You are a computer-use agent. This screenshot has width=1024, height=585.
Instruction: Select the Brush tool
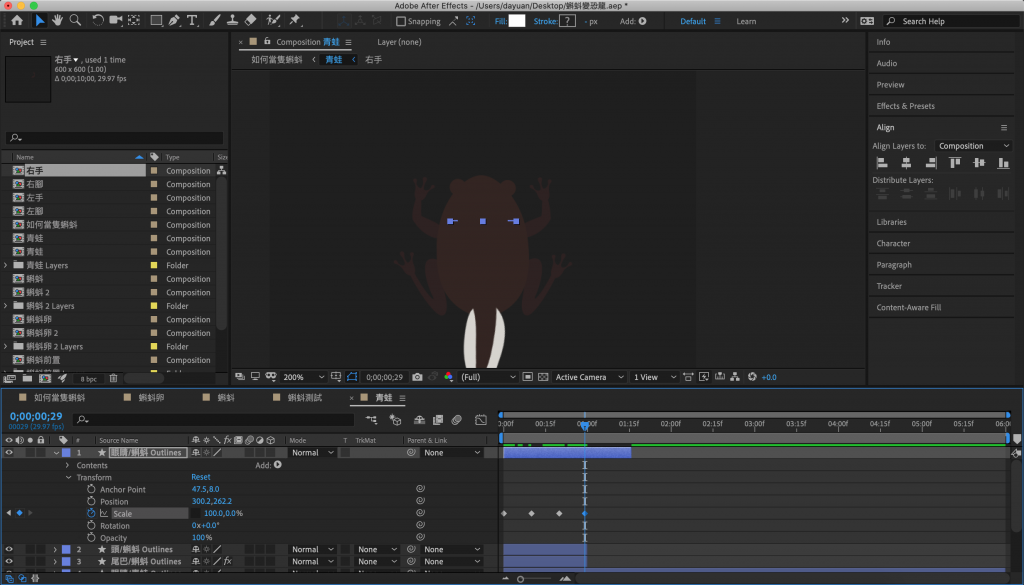214,21
